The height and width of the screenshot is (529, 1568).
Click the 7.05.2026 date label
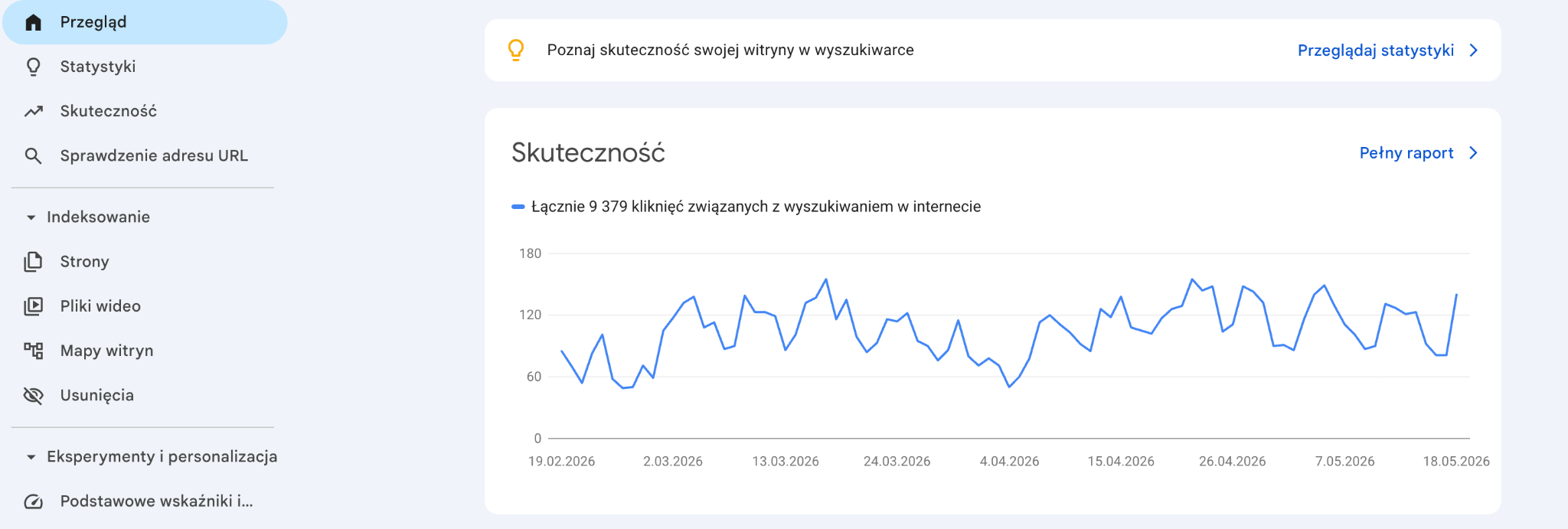click(x=1344, y=462)
